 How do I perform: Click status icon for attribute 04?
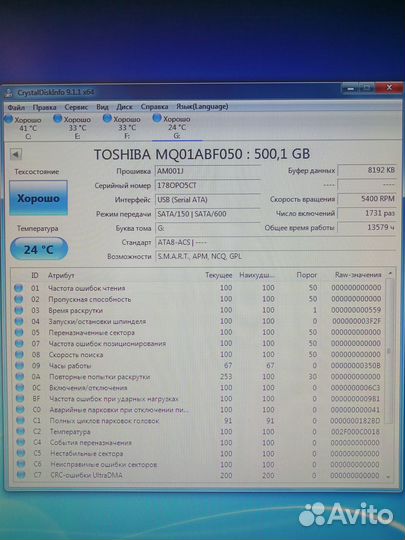coord(19,321)
